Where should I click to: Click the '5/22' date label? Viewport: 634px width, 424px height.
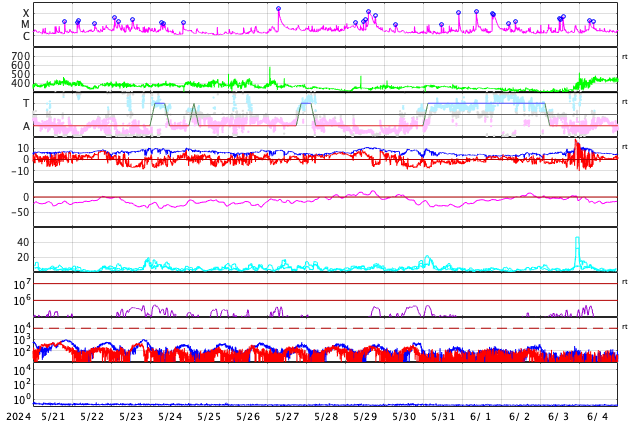point(92,417)
